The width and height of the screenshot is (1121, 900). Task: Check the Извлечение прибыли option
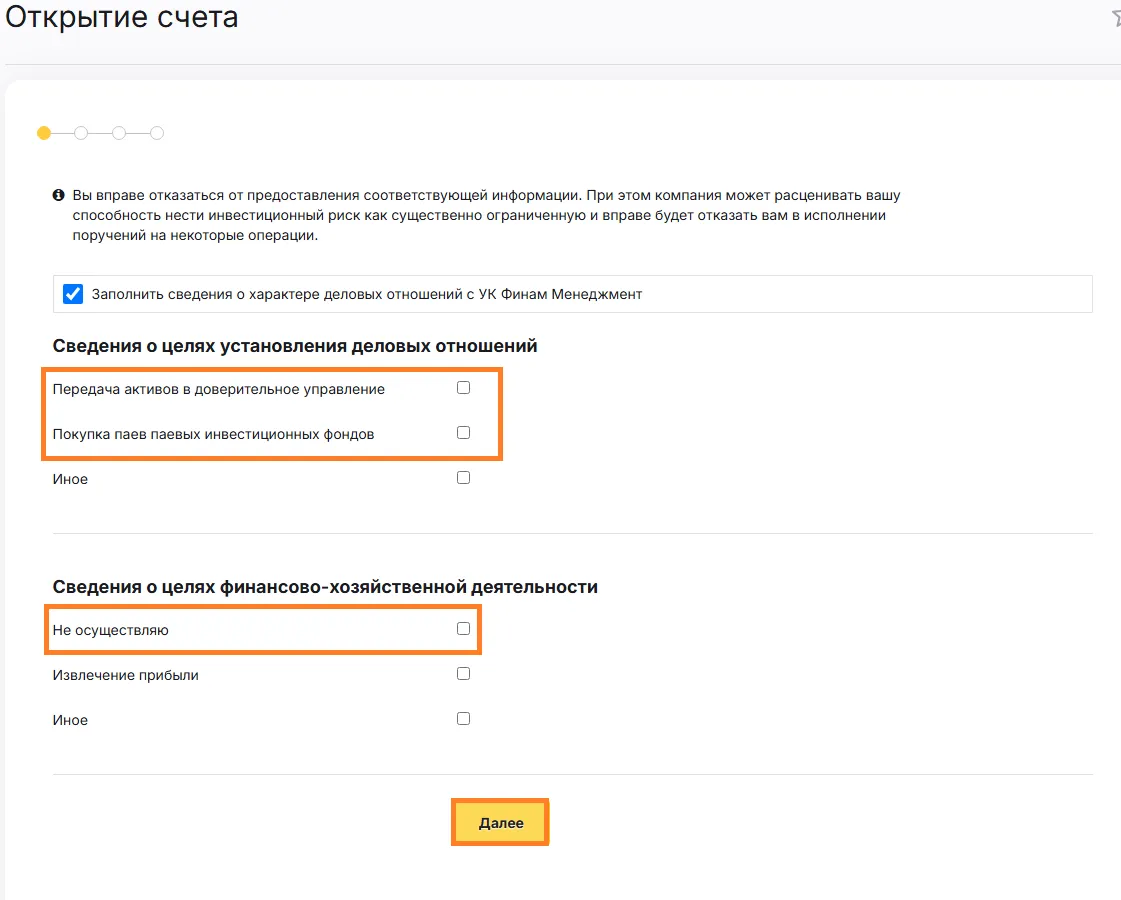tap(463, 673)
